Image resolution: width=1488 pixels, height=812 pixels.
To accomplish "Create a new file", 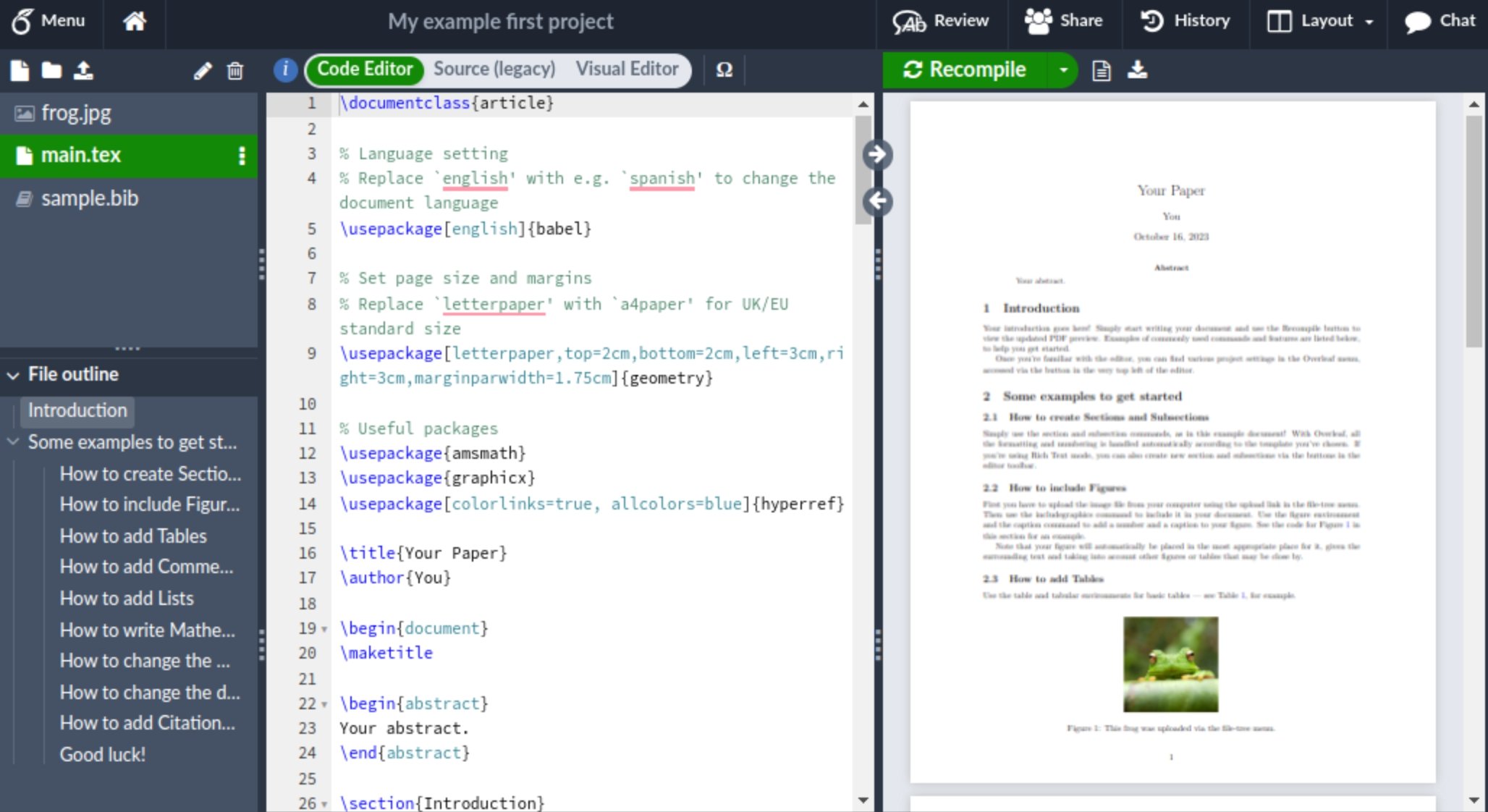I will pyautogui.click(x=20, y=71).
